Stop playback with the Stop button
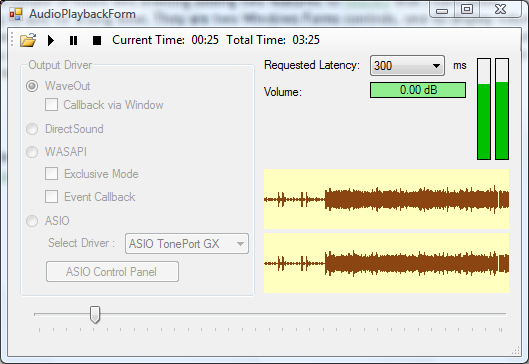The image size is (529, 364). [x=97, y=40]
